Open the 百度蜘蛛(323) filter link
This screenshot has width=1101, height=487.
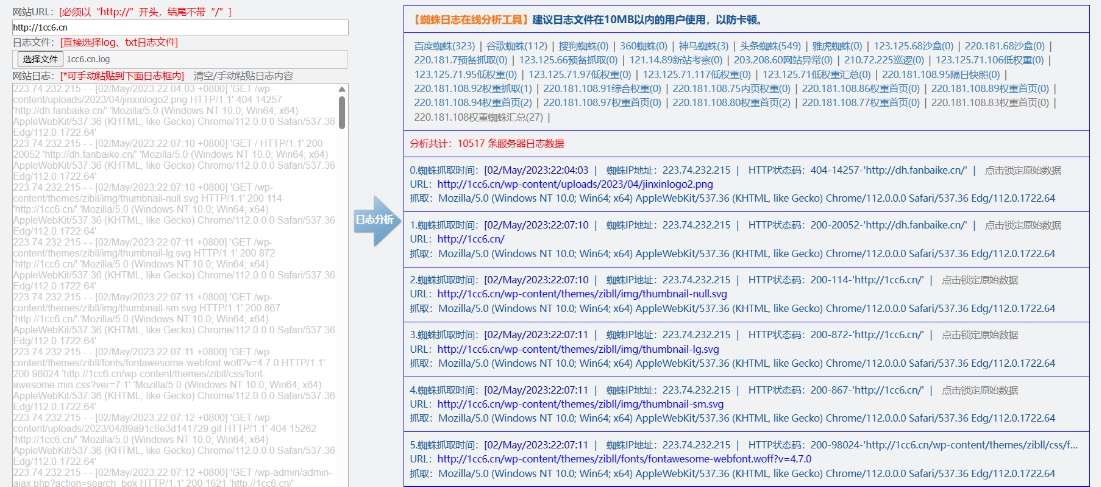click(444, 46)
